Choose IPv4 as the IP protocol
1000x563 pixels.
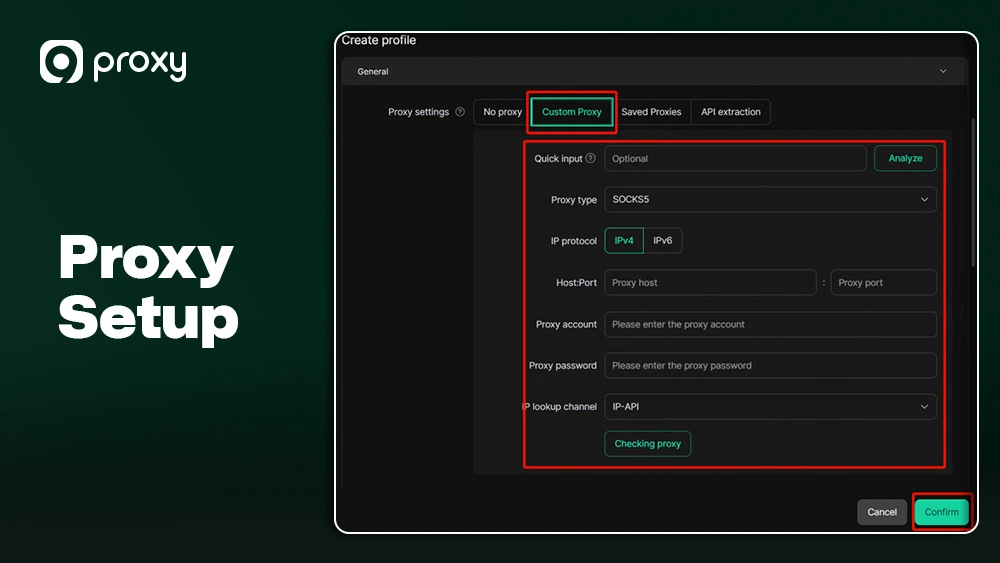click(624, 240)
